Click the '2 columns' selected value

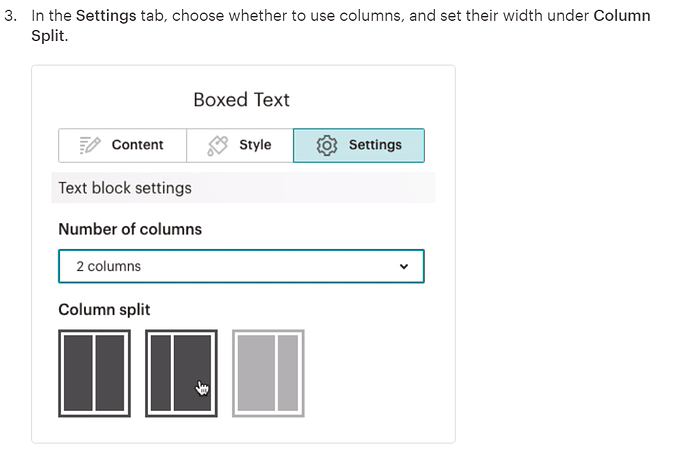point(109,266)
